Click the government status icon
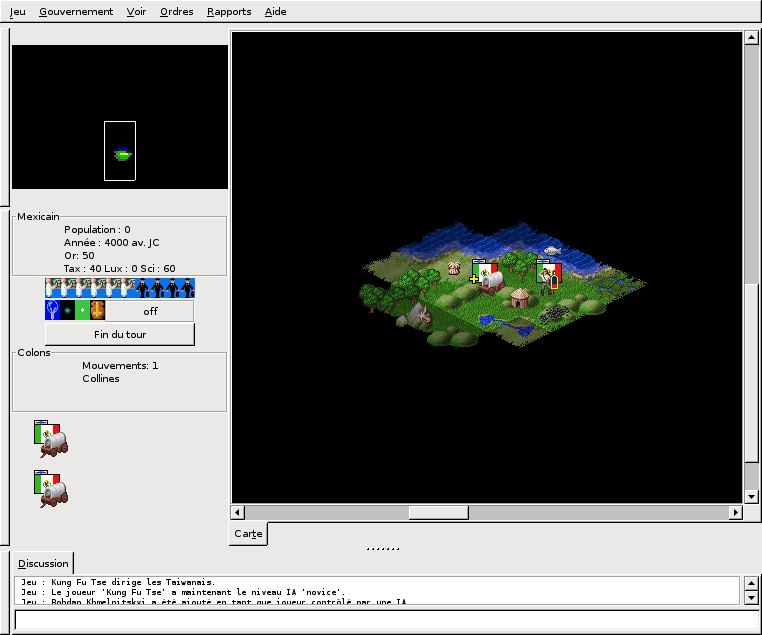Screen dimensions: 762x635 pyautogui.click(x=97, y=310)
